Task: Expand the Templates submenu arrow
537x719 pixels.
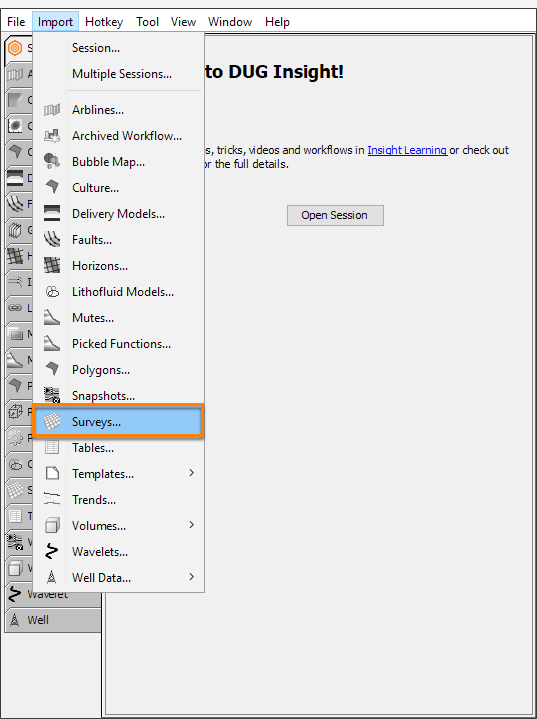Action: click(192, 473)
